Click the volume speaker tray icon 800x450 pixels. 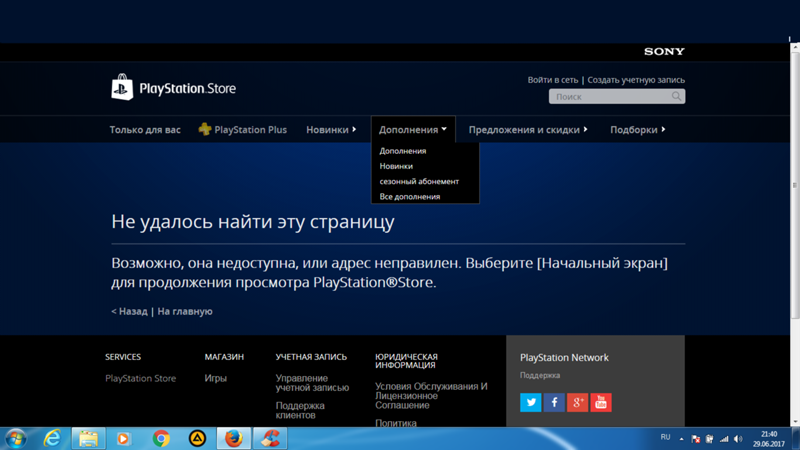point(738,439)
